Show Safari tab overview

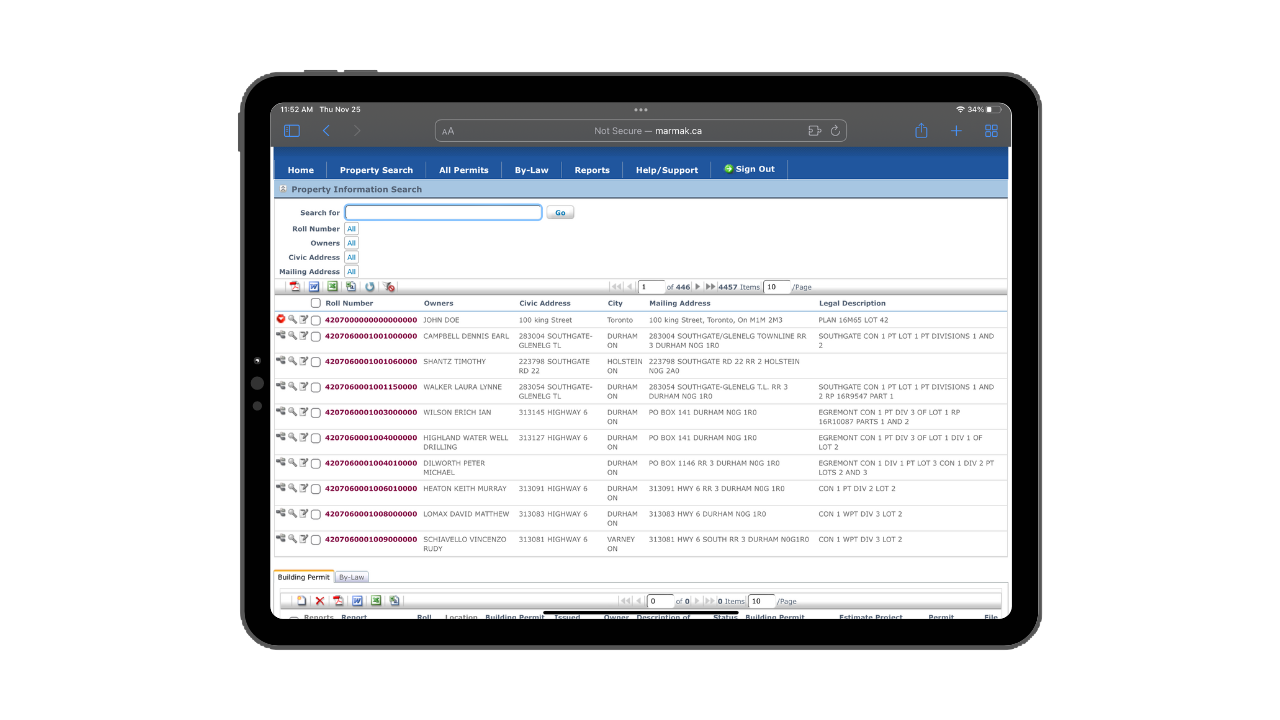pyautogui.click(x=991, y=131)
